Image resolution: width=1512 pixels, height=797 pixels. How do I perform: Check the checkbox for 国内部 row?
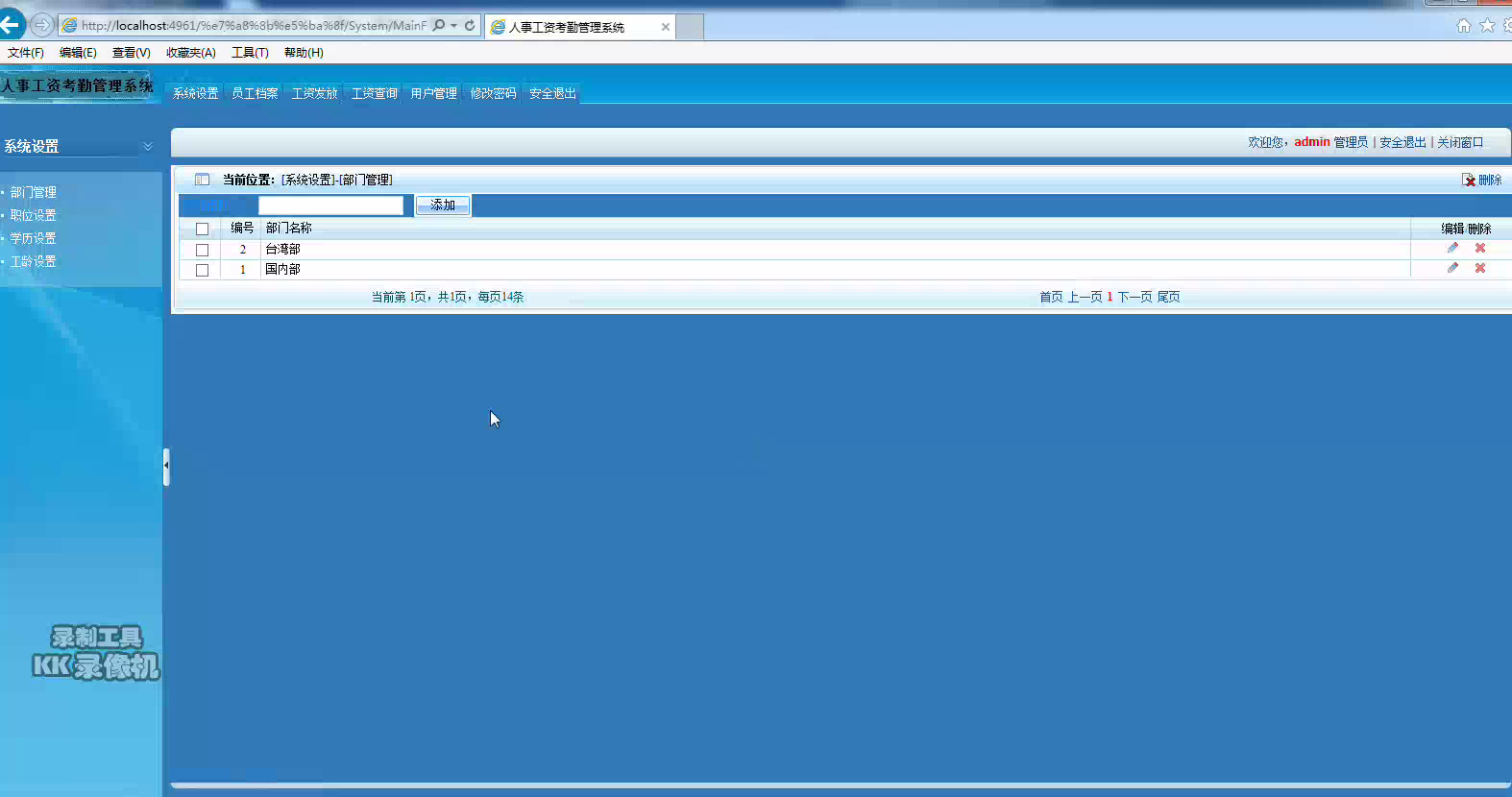click(202, 270)
